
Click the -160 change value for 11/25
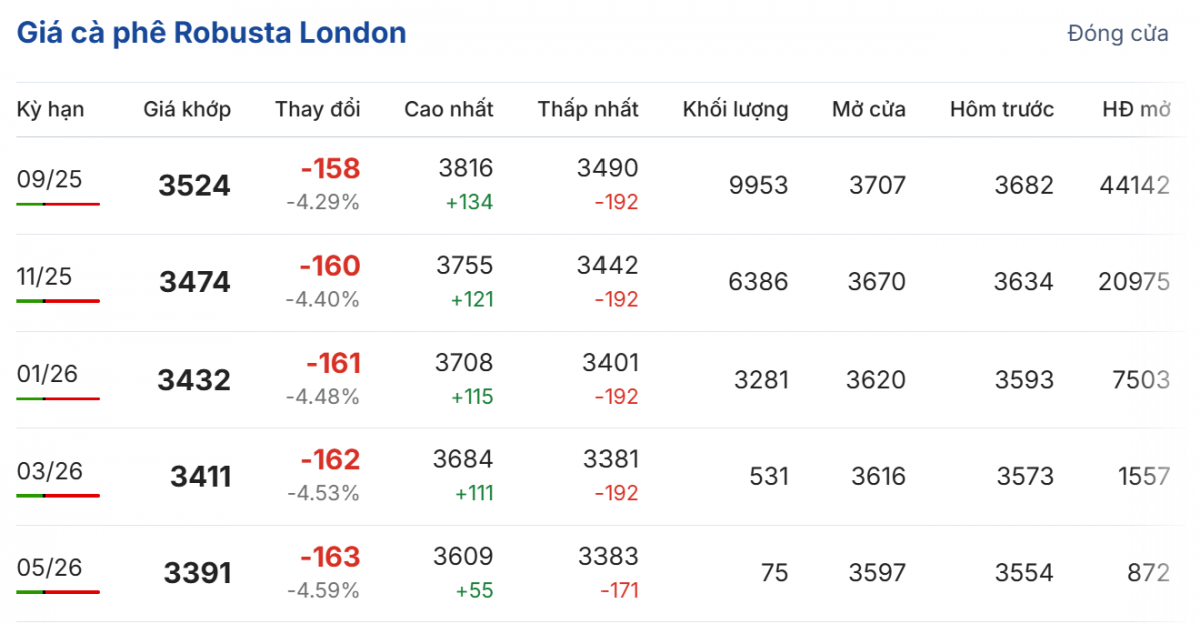[330, 266]
